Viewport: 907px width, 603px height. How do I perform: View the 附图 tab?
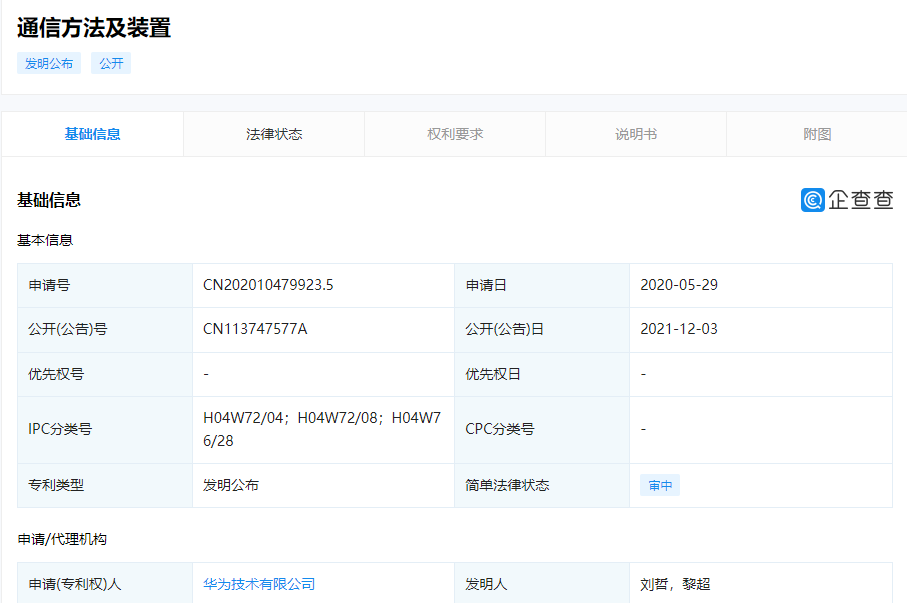tap(817, 134)
